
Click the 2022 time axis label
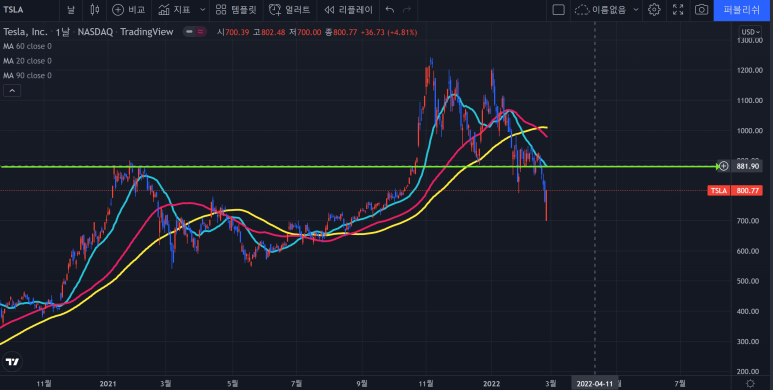click(x=492, y=383)
